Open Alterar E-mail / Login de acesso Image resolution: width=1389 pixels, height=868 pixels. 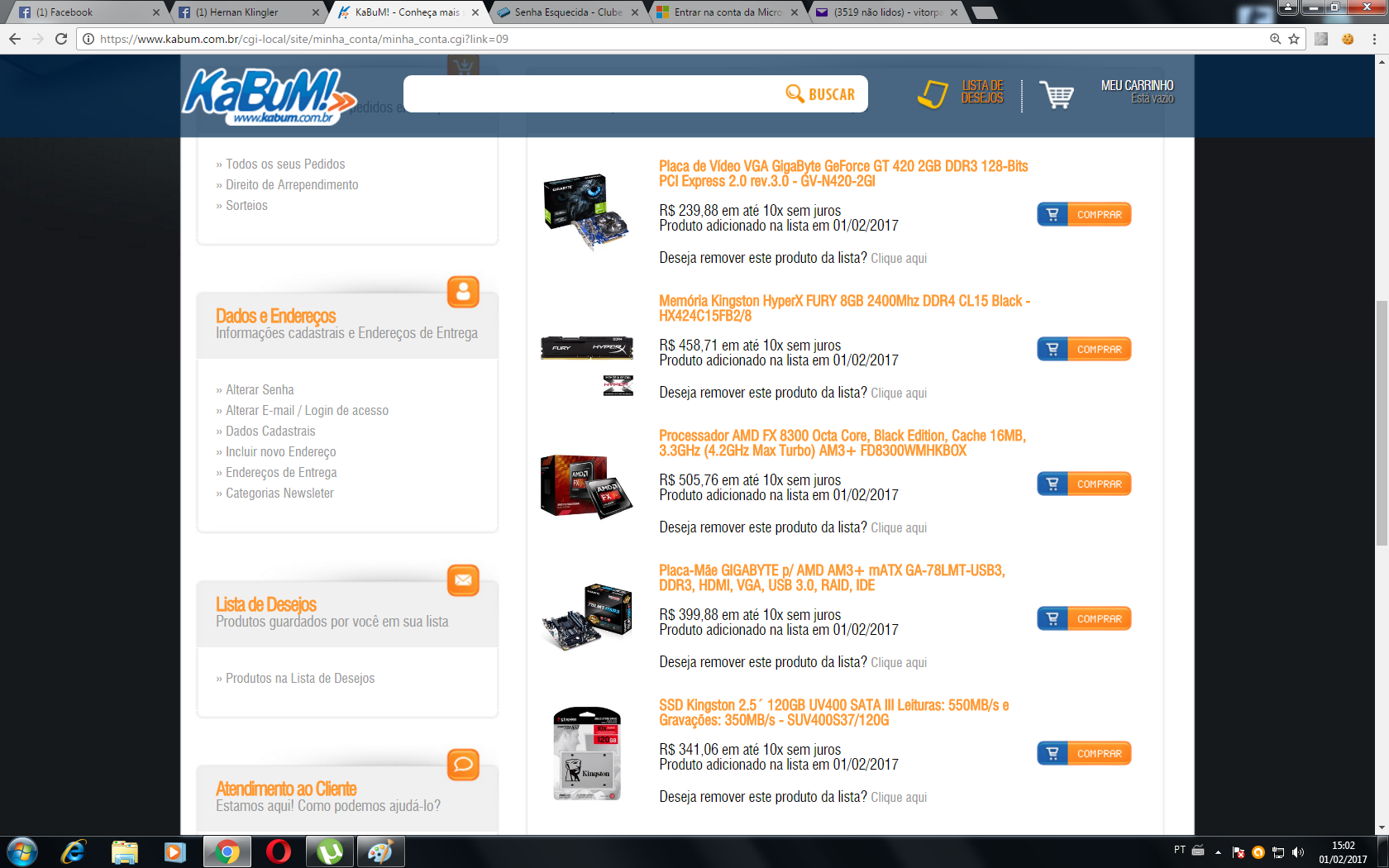tap(307, 411)
